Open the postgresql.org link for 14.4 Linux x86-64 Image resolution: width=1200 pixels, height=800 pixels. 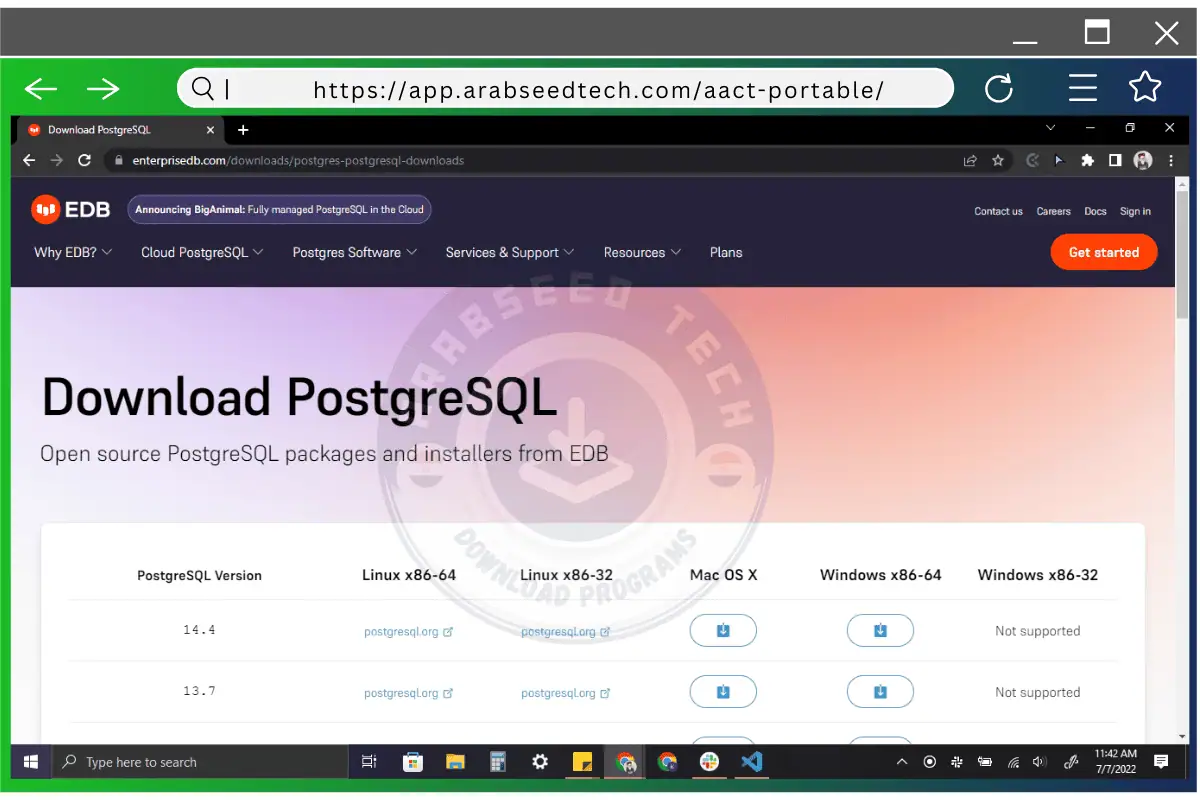(403, 631)
